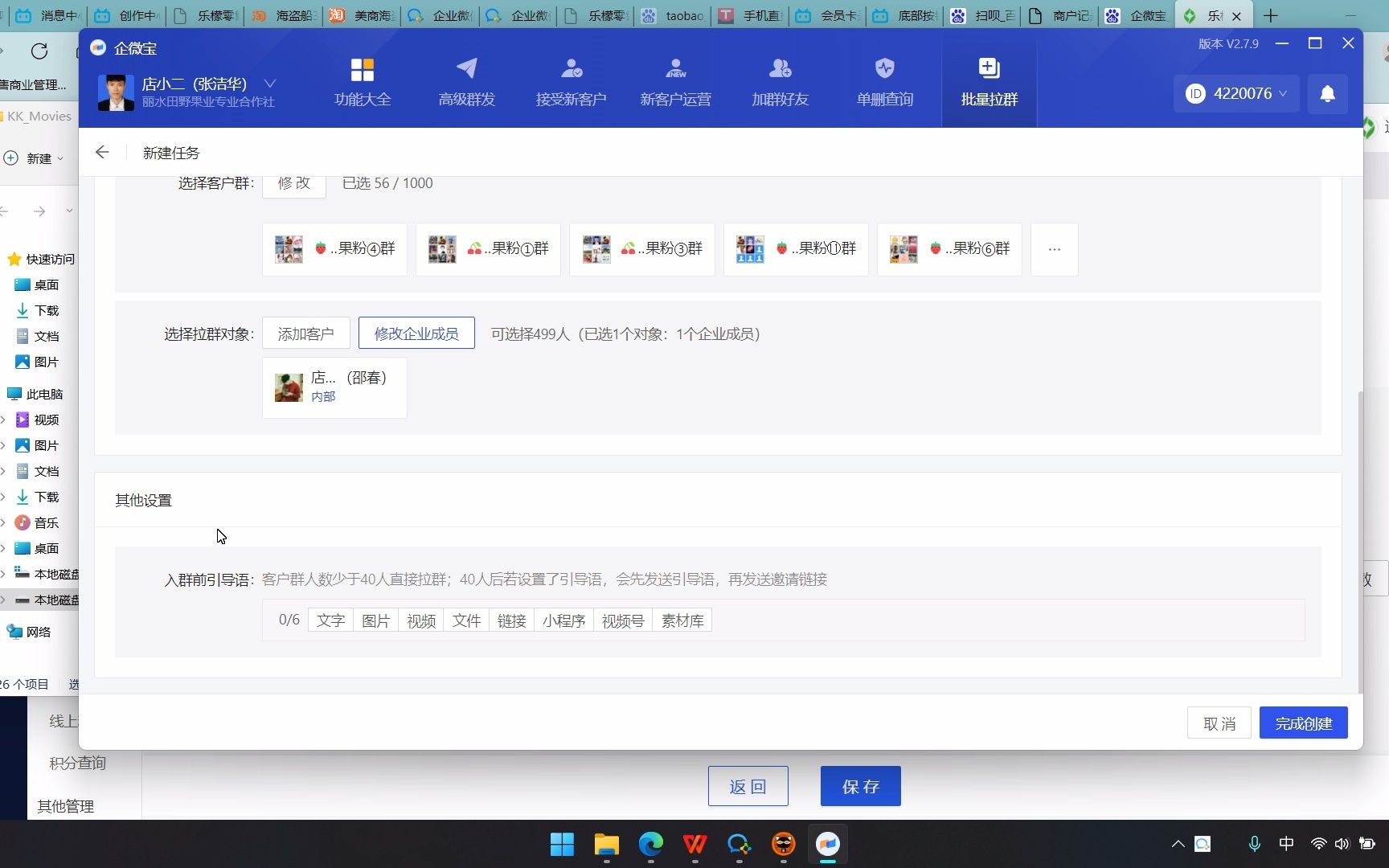Click the user avatar of 店小二
Screen dimensions: 1389x868
(x=116, y=92)
